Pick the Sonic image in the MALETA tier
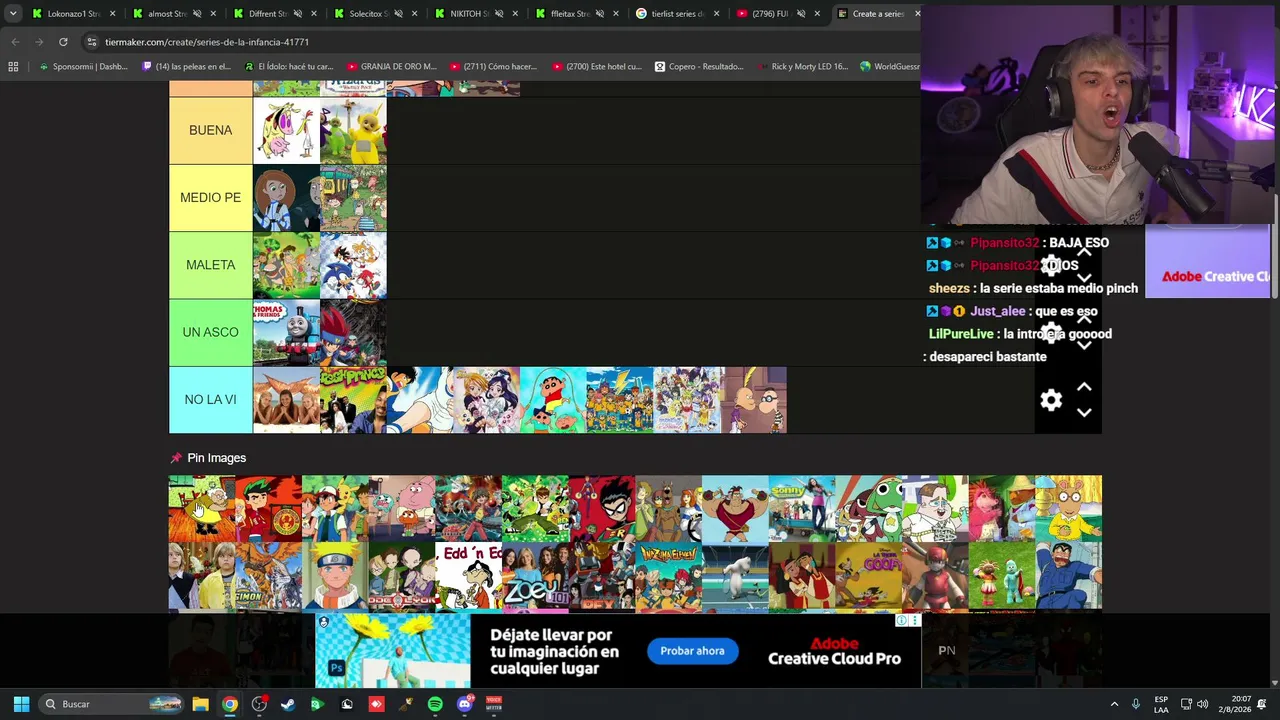Viewport: 1280px width, 720px height. pos(353,265)
